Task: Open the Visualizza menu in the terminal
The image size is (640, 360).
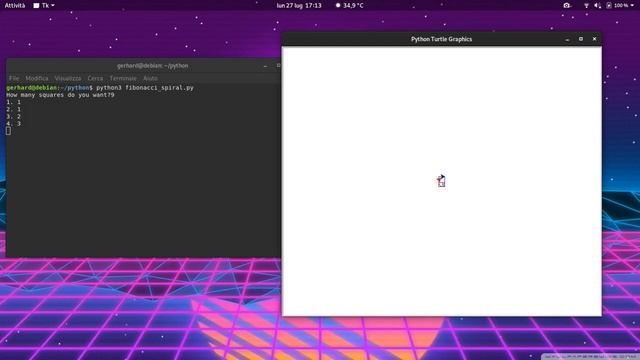Action: (x=68, y=78)
